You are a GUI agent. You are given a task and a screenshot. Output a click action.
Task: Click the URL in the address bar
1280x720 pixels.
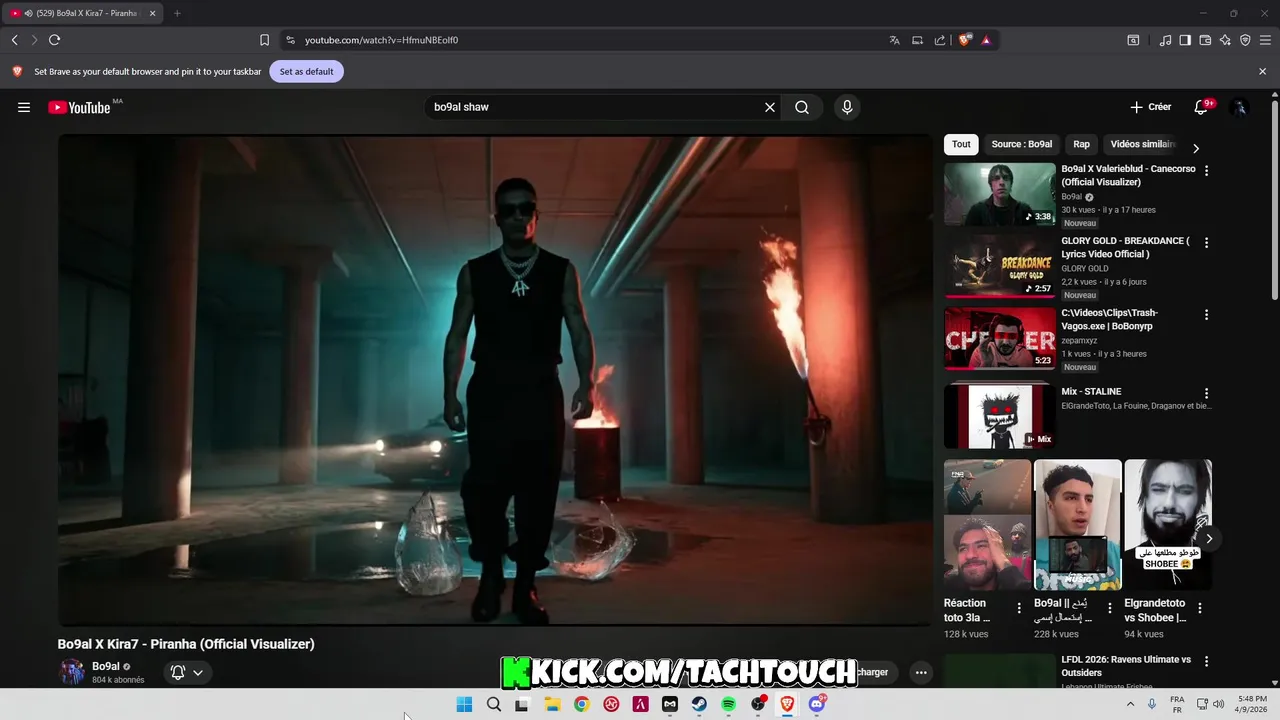point(381,40)
